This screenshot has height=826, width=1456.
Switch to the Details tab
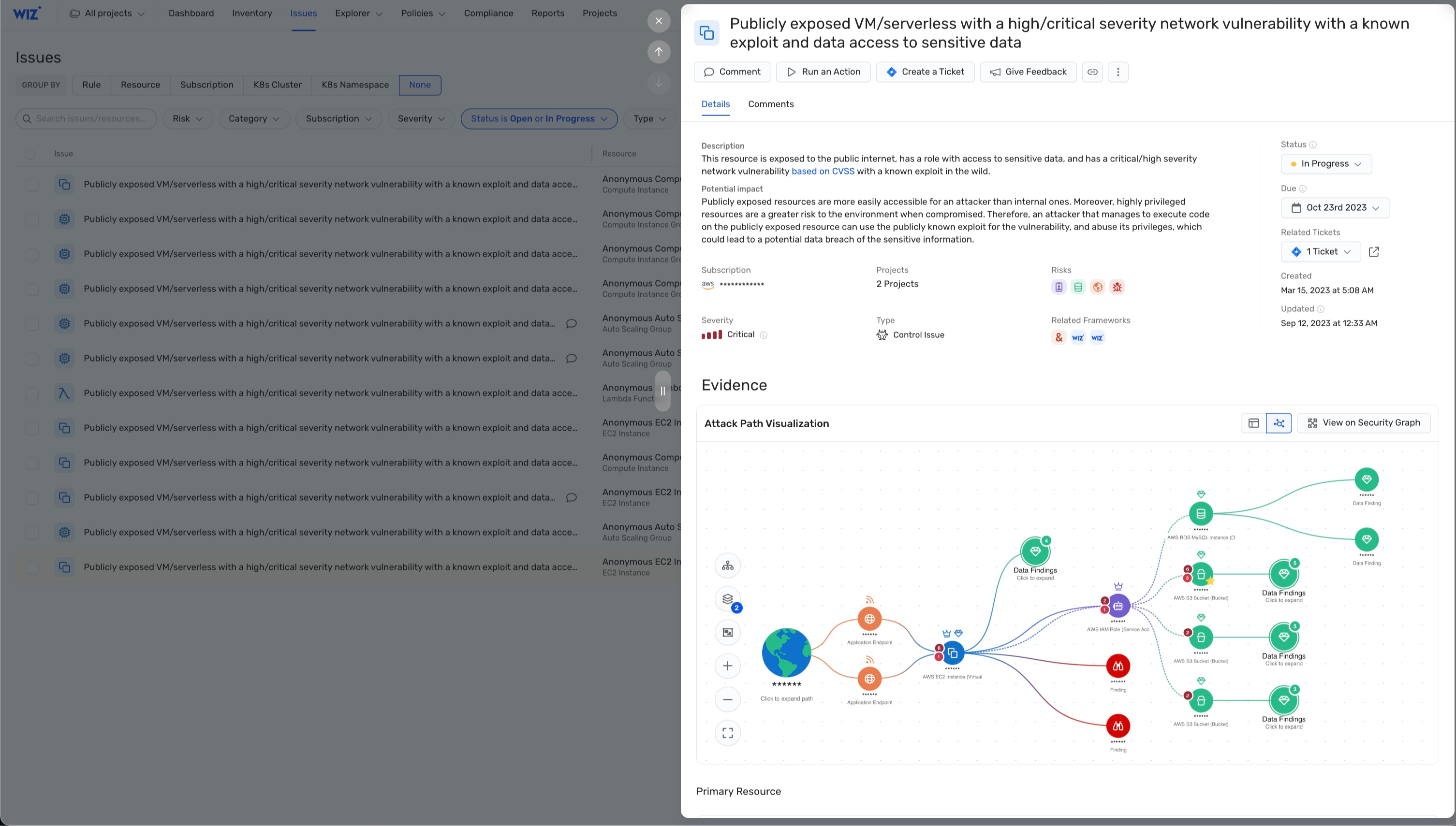[716, 104]
